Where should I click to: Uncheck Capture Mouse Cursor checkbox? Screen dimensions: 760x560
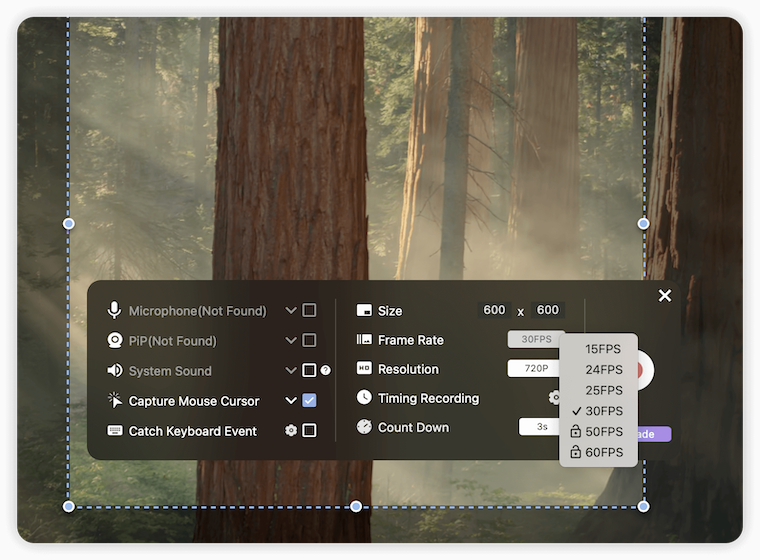coord(309,401)
